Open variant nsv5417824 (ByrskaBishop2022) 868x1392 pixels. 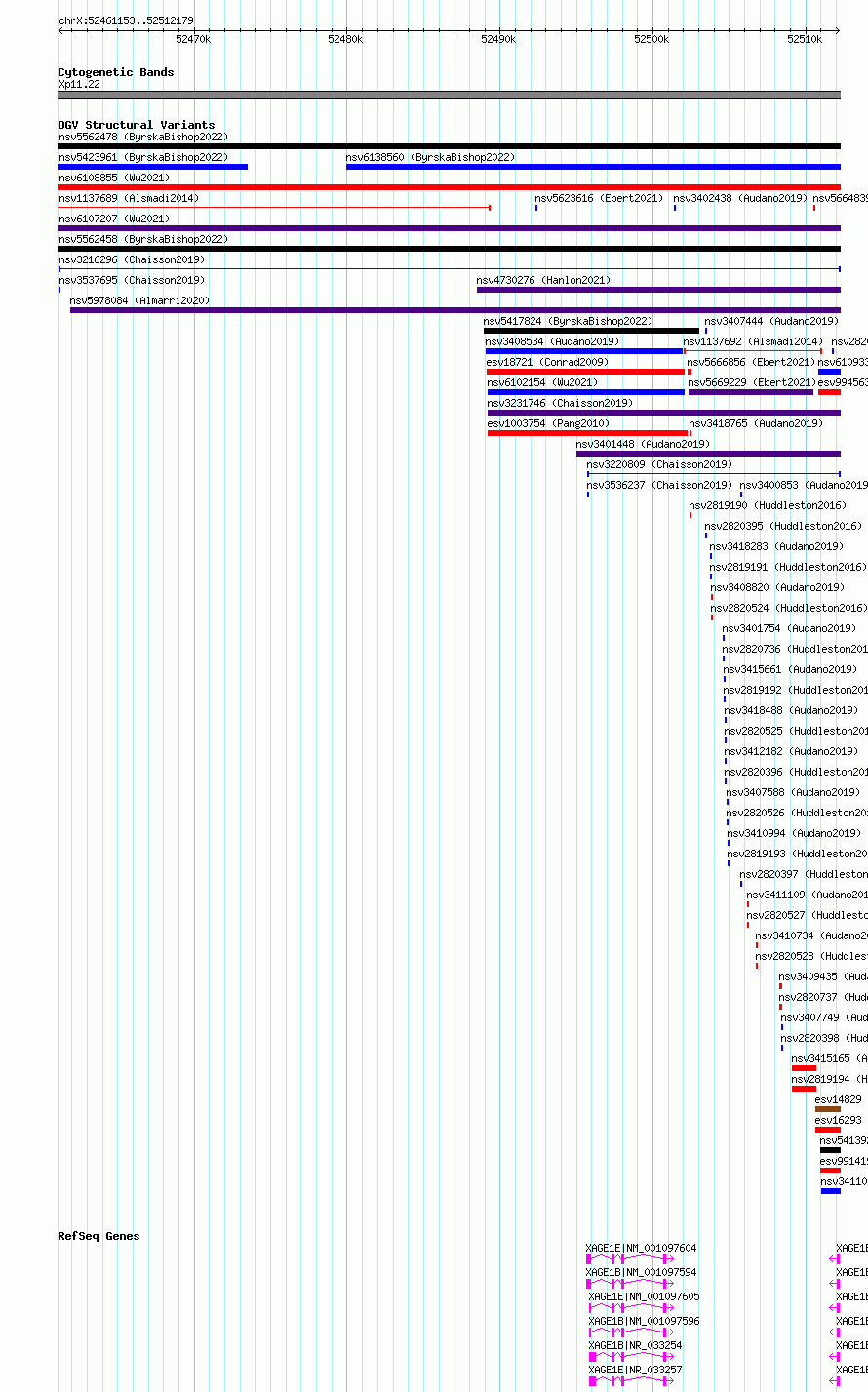point(568,321)
